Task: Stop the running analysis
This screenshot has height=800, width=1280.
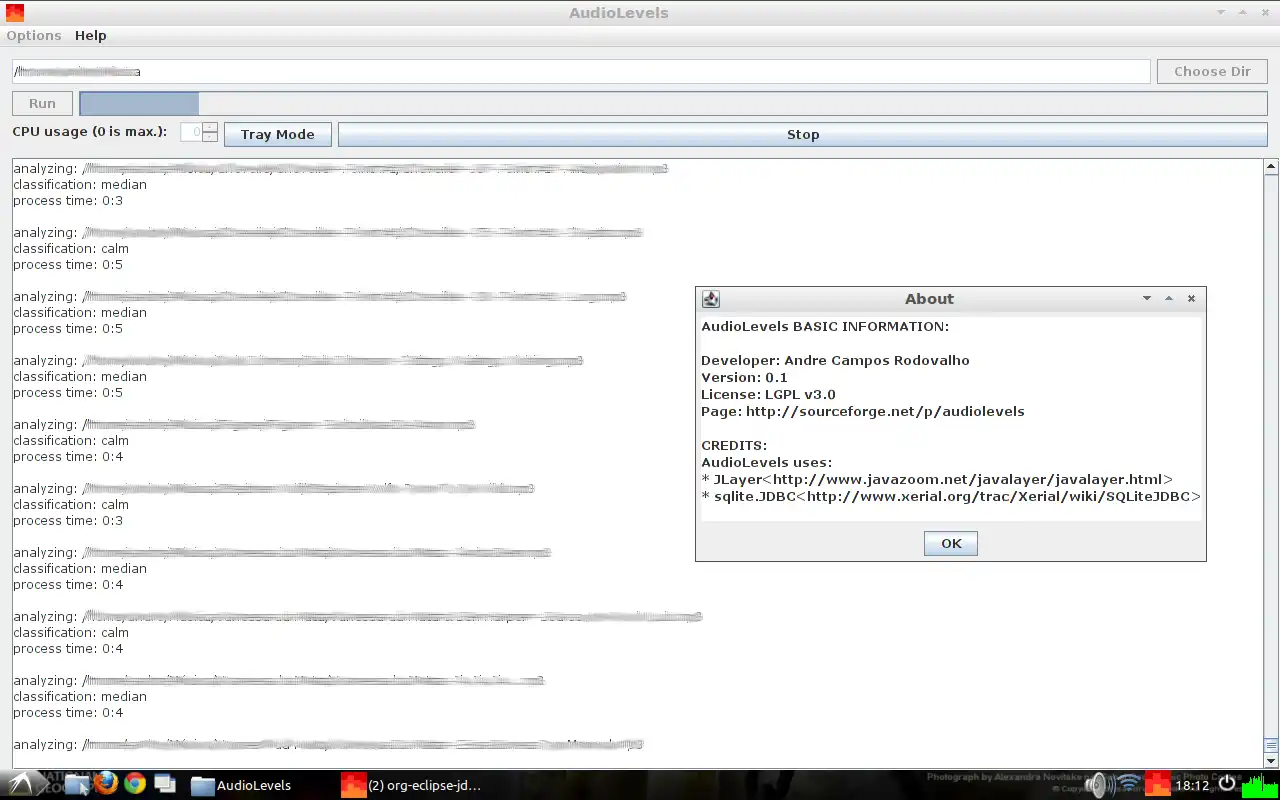Action: click(x=803, y=134)
